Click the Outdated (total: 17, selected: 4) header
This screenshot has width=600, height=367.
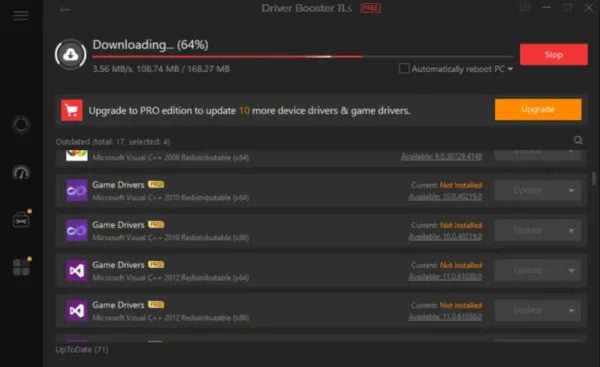pos(113,142)
